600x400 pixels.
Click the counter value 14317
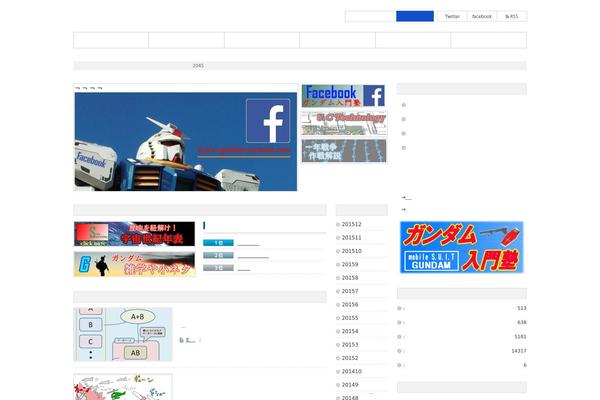(519, 351)
